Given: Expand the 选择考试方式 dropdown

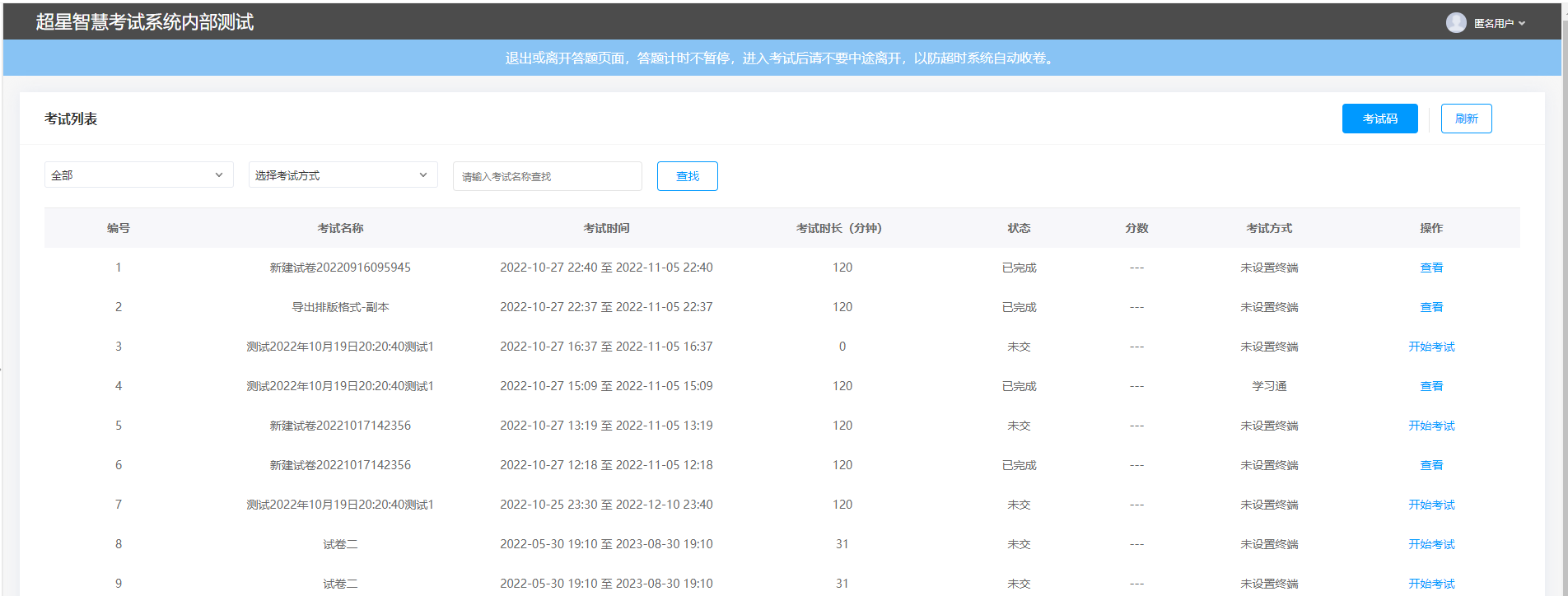Looking at the screenshot, I should point(343,175).
